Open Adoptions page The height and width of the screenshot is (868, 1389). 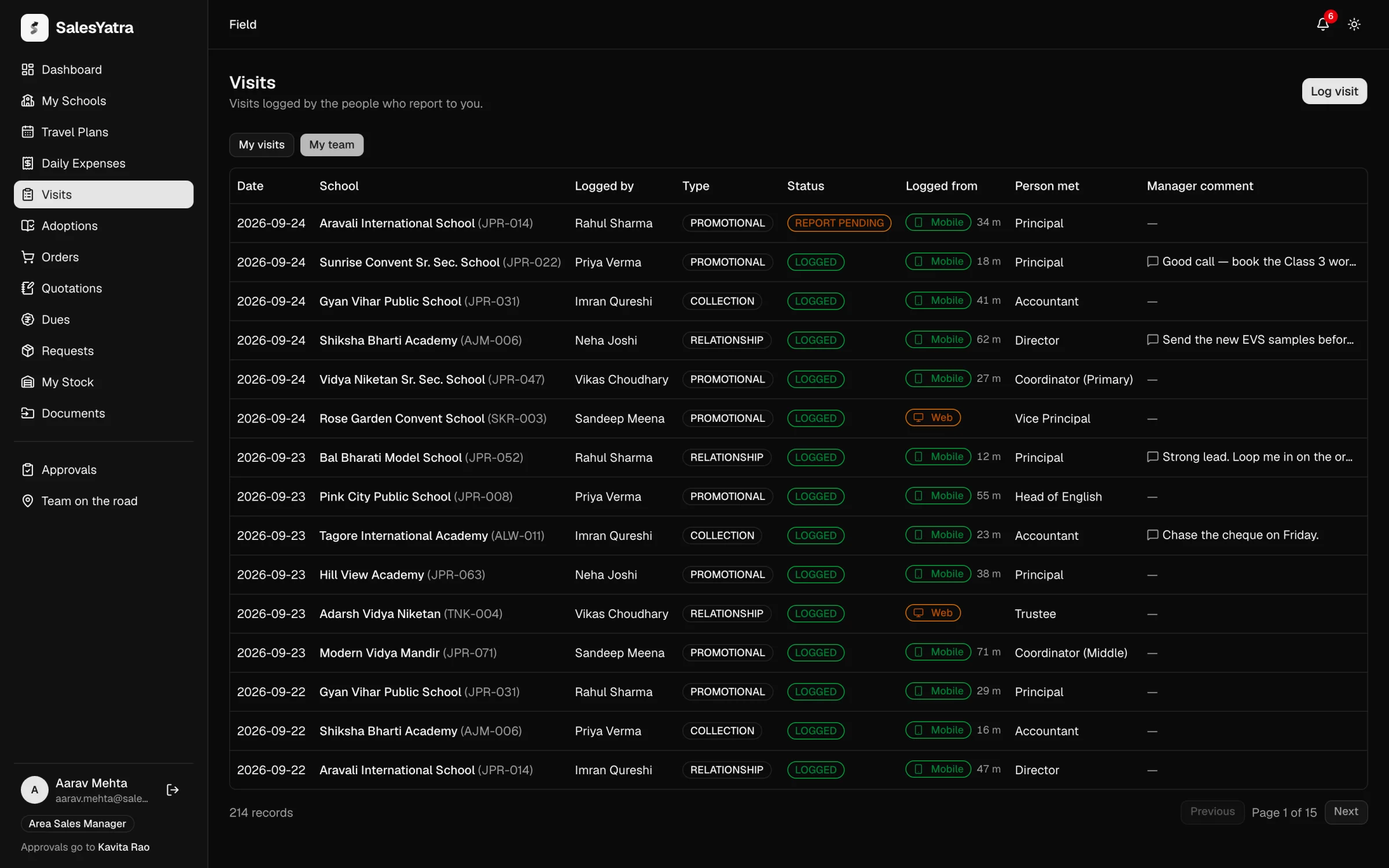[104, 226]
